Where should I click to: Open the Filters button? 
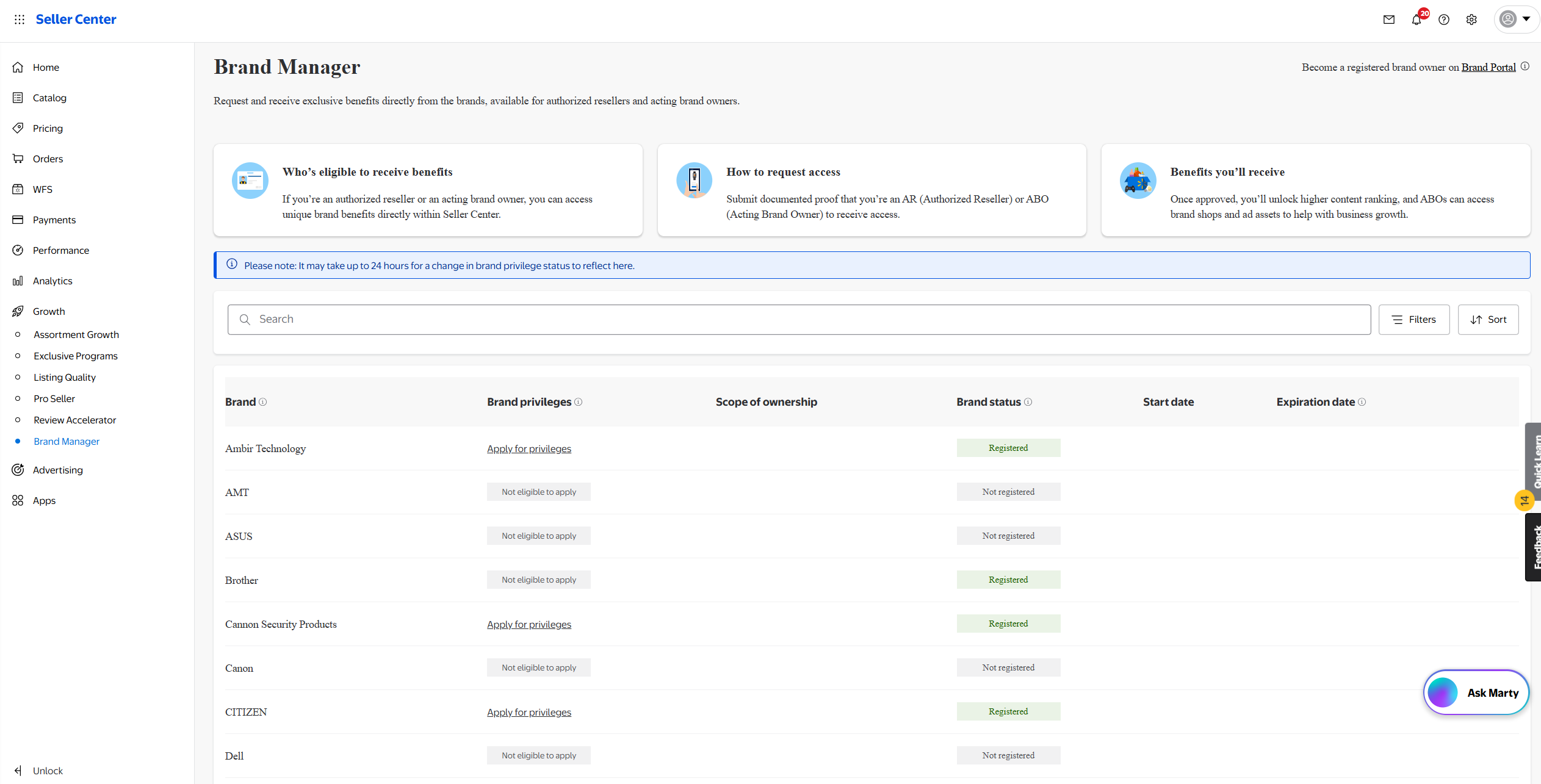(x=1413, y=320)
